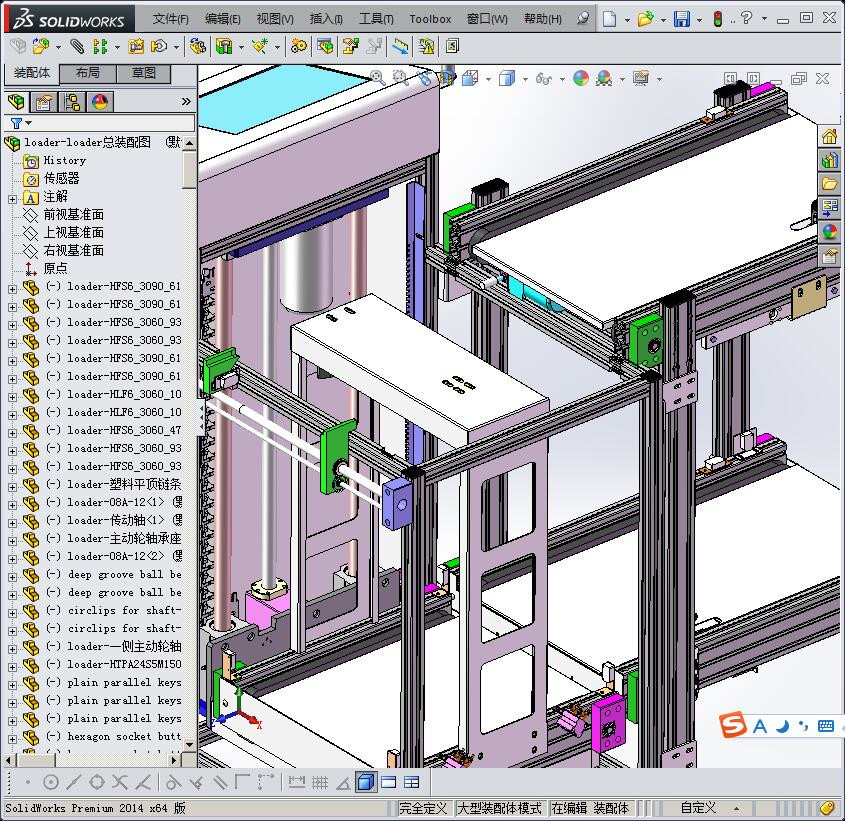Open the Zoom to Area tool
This screenshot has width=845, height=821.
coord(400,77)
